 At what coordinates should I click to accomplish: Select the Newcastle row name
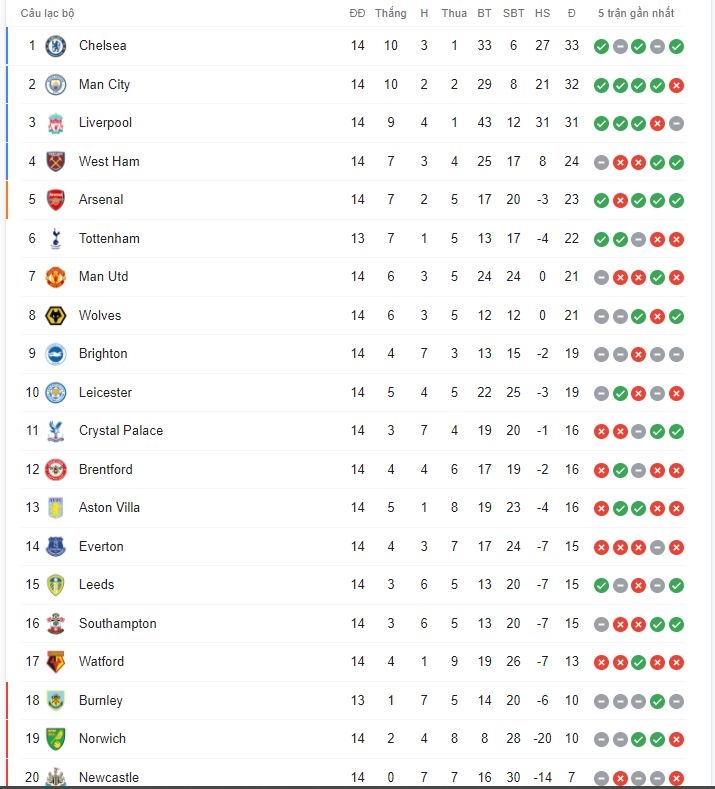[x=109, y=777]
